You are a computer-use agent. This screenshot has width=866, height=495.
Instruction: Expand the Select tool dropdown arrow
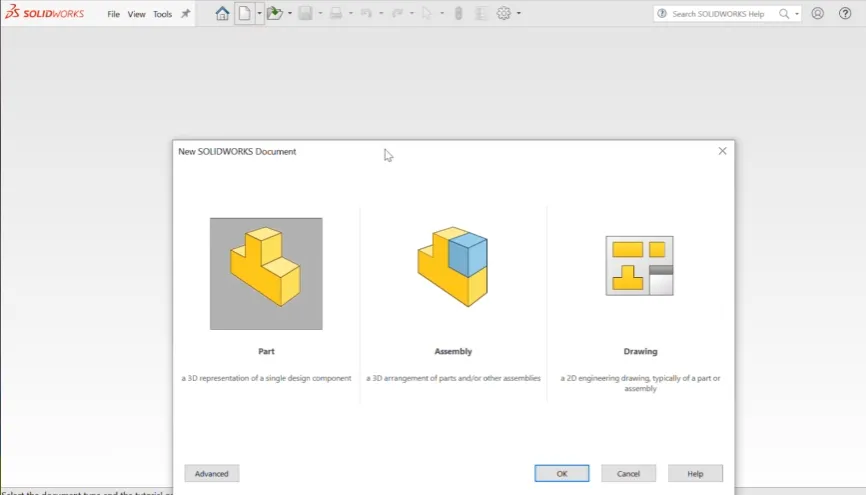(x=442, y=13)
